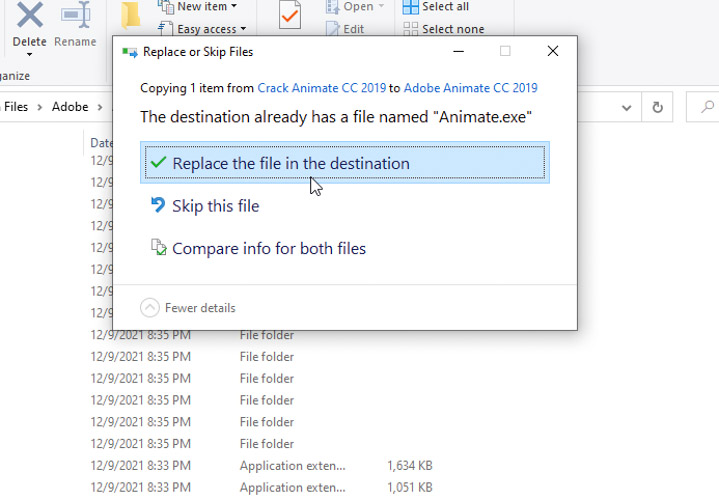Click the Date column header
719x500 pixels.
(101, 143)
